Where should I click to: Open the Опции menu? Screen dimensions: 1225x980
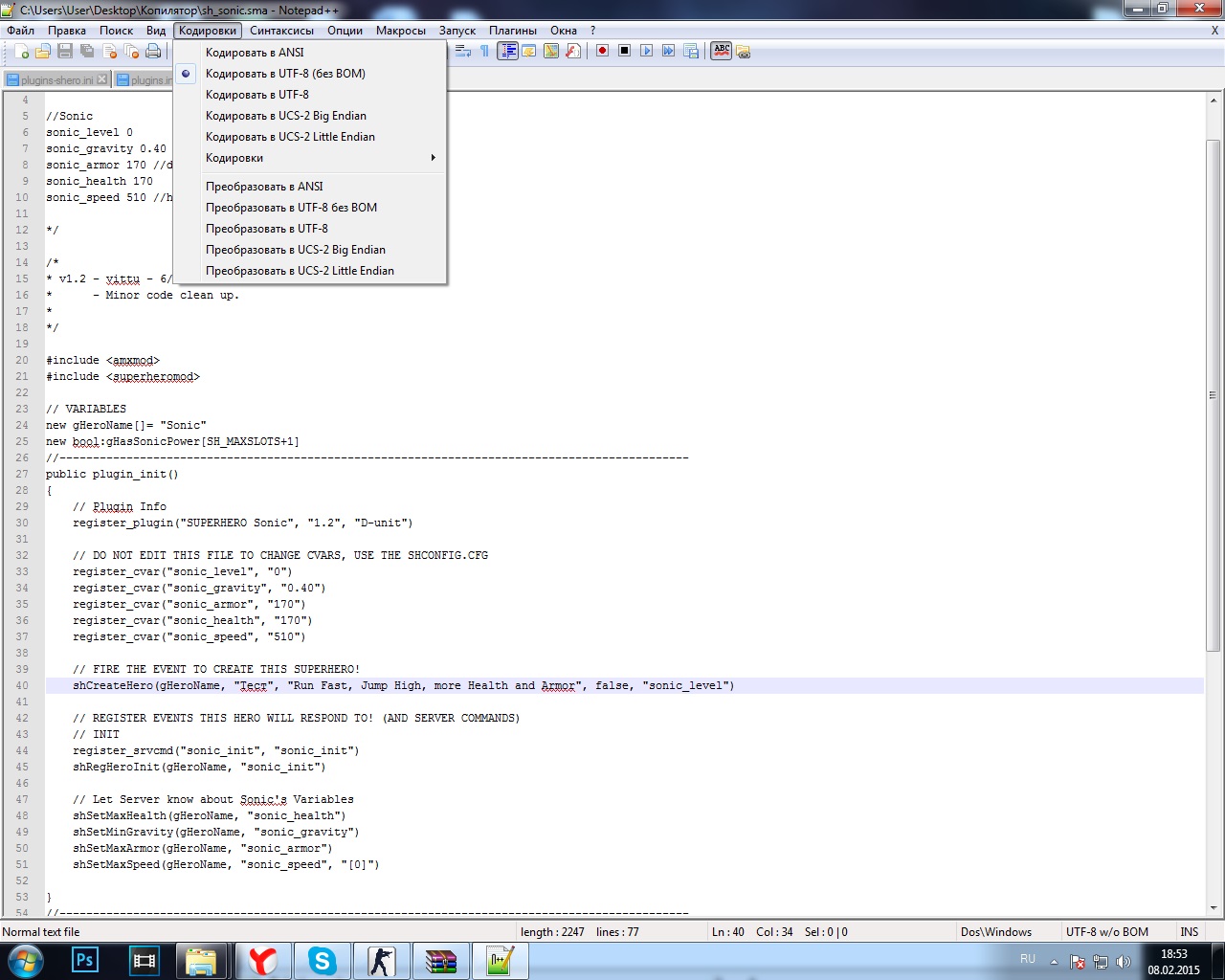pos(345,31)
